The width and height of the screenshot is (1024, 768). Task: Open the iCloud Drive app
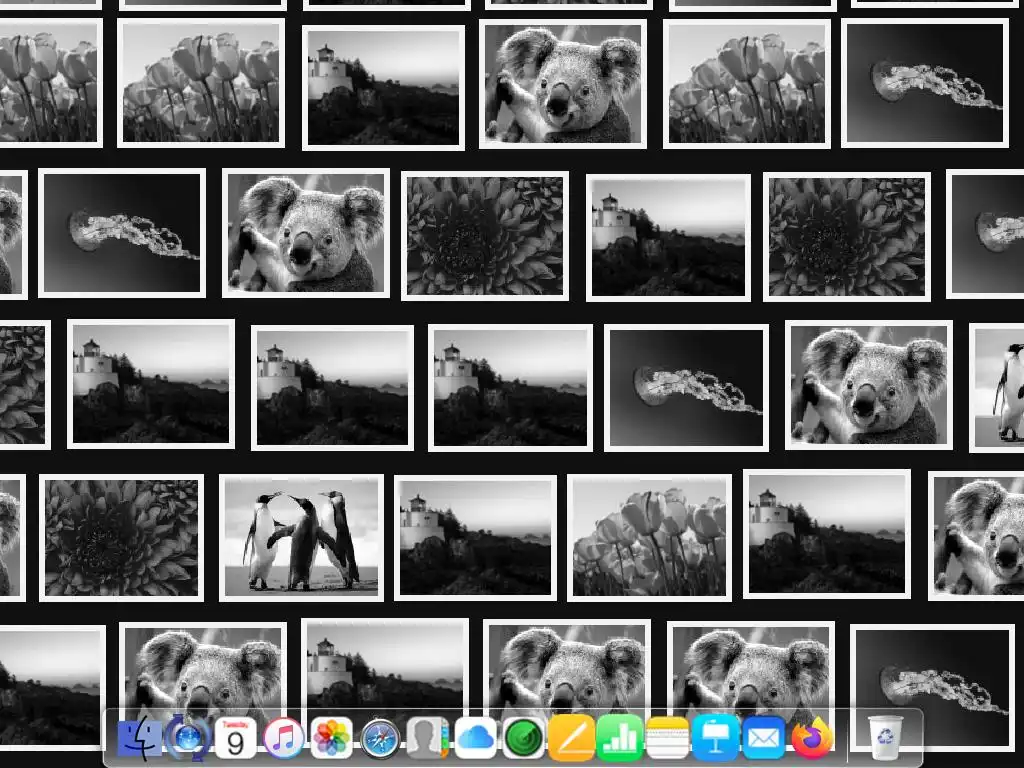475,738
